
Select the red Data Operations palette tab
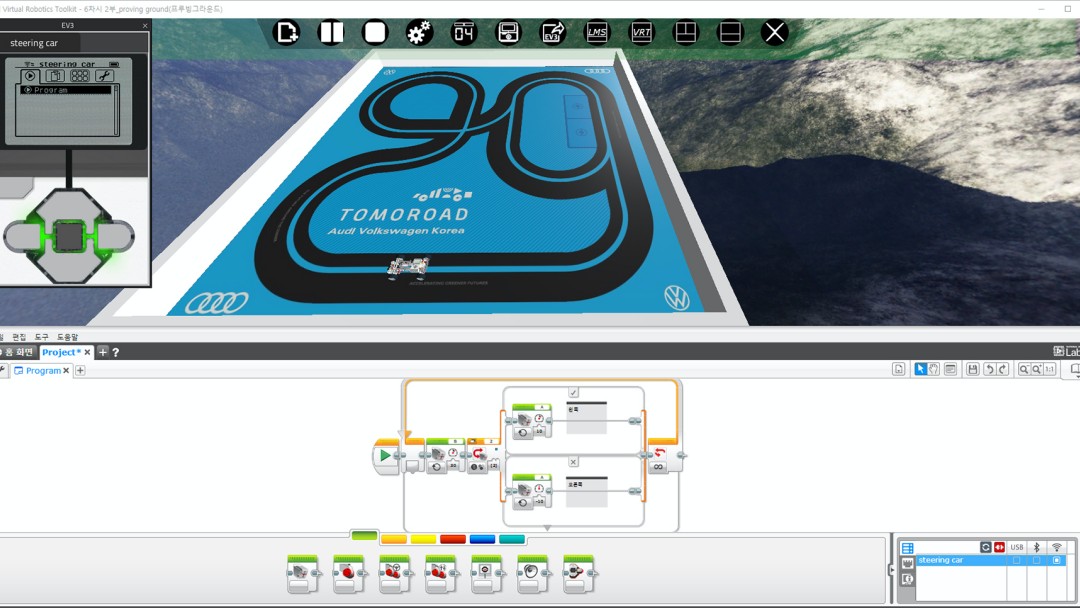pyautogui.click(x=453, y=539)
